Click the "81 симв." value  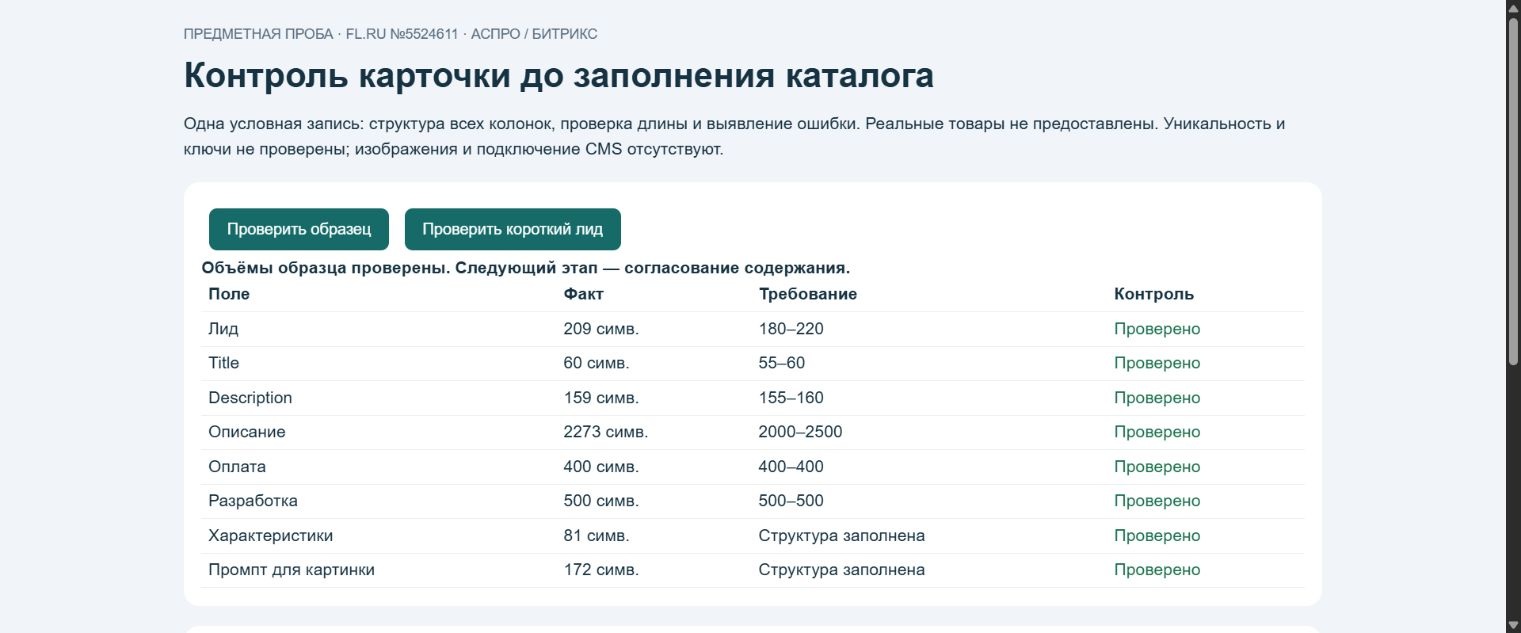(x=597, y=536)
